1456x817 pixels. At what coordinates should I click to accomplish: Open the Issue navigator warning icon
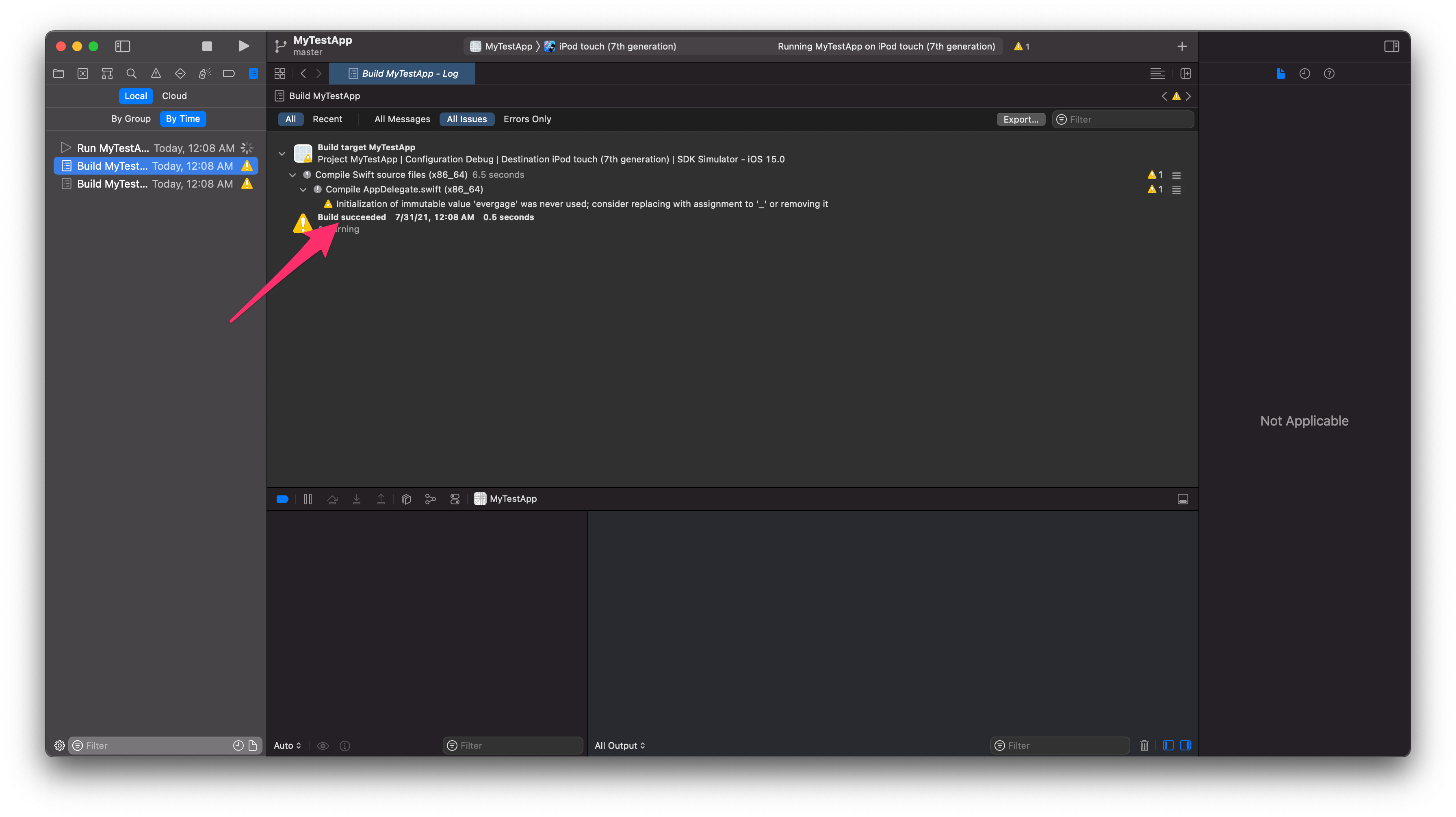(156, 73)
